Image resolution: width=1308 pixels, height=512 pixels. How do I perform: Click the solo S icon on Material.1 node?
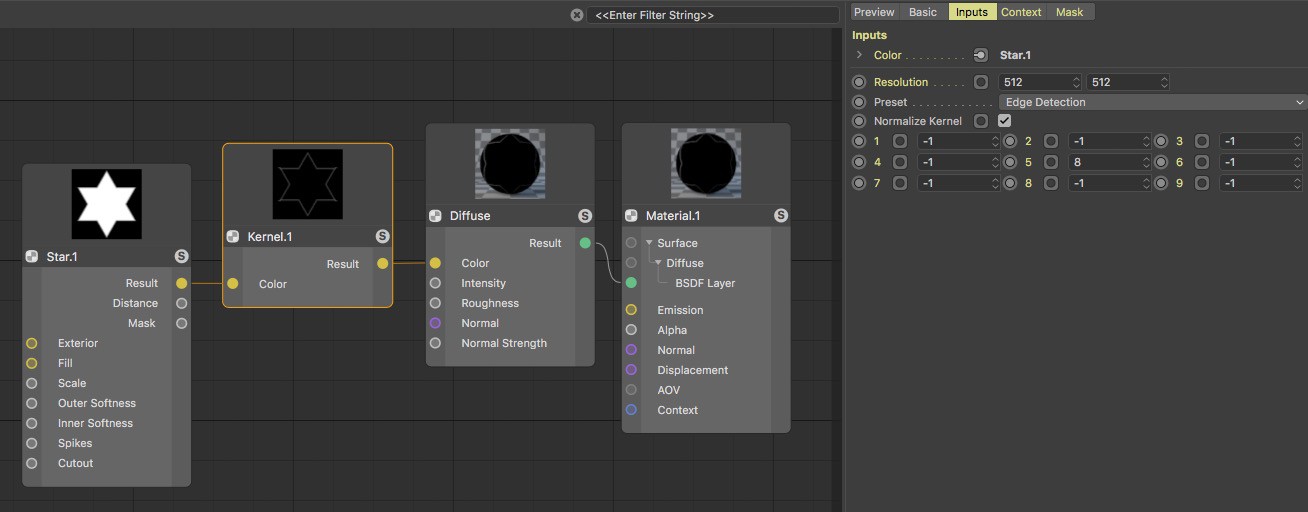click(781, 215)
